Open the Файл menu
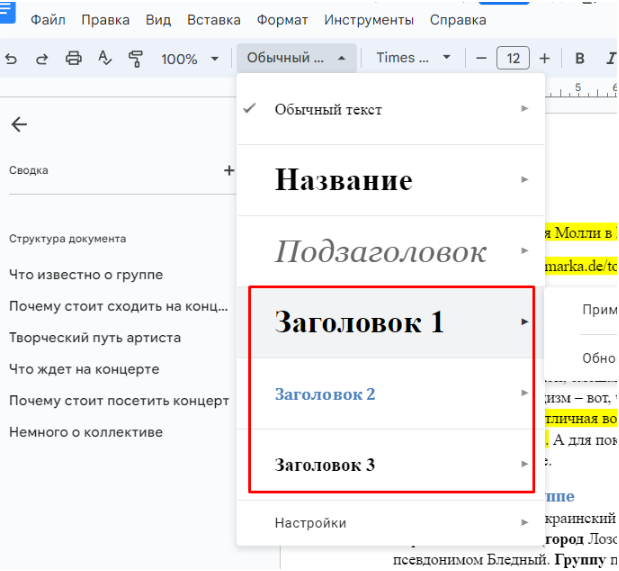 (48, 20)
